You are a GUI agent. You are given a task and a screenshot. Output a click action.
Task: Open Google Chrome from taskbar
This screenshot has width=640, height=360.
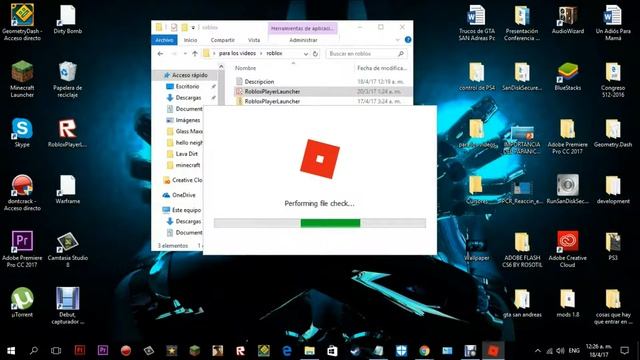(x=424, y=350)
